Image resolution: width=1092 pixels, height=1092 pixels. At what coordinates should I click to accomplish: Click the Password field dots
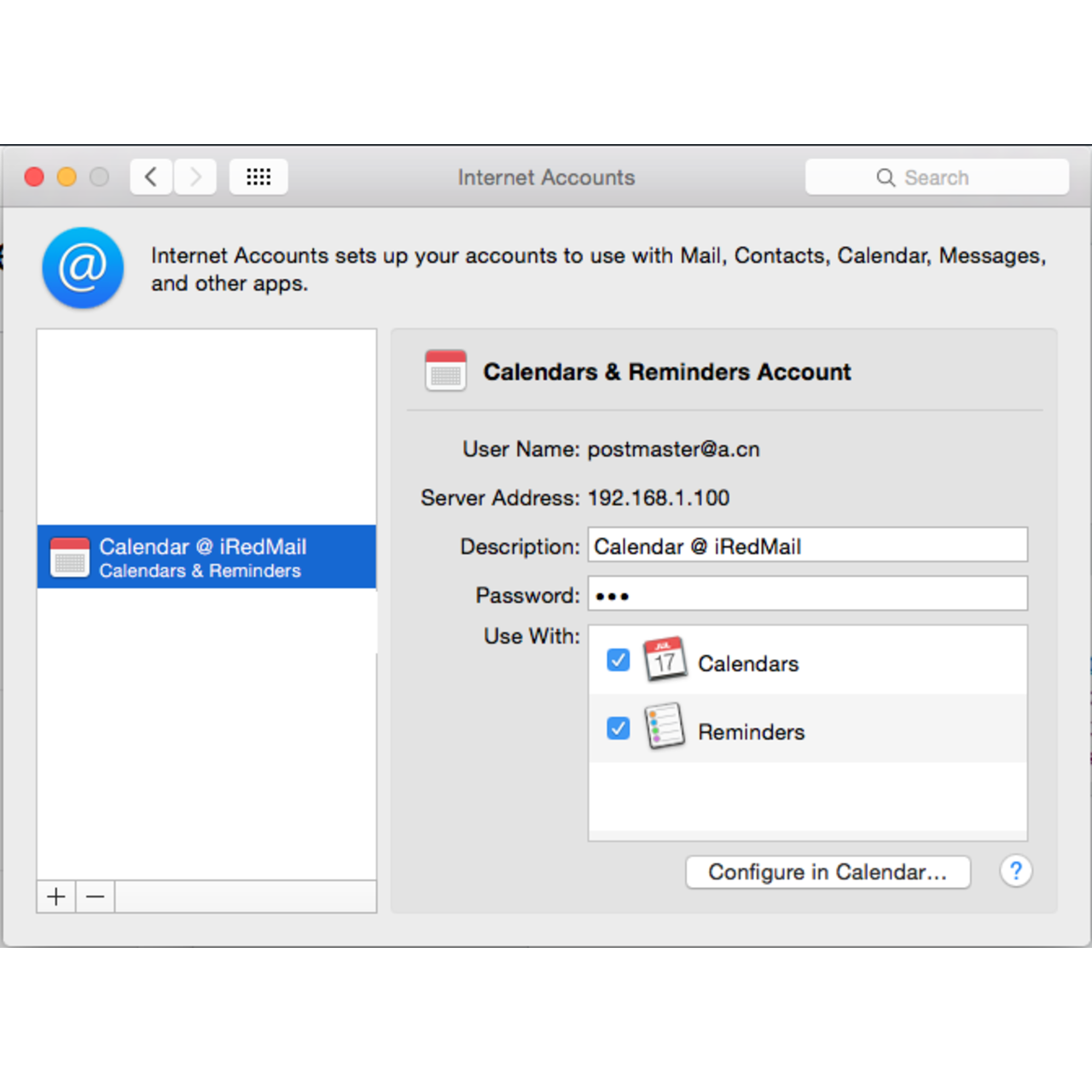click(613, 595)
